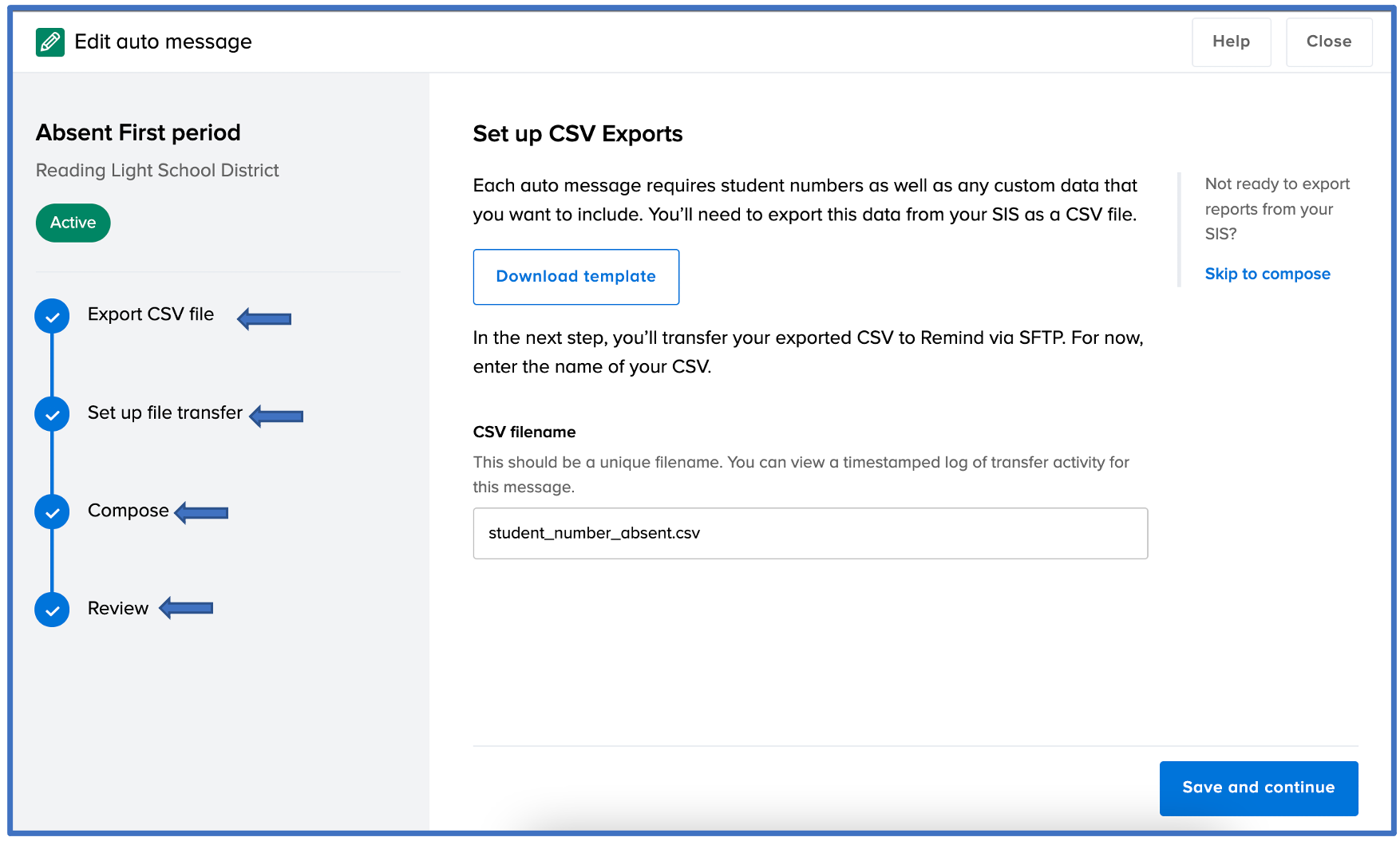Click Save and continue
The width and height of the screenshot is (1400, 841).
pyautogui.click(x=1259, y=788)
